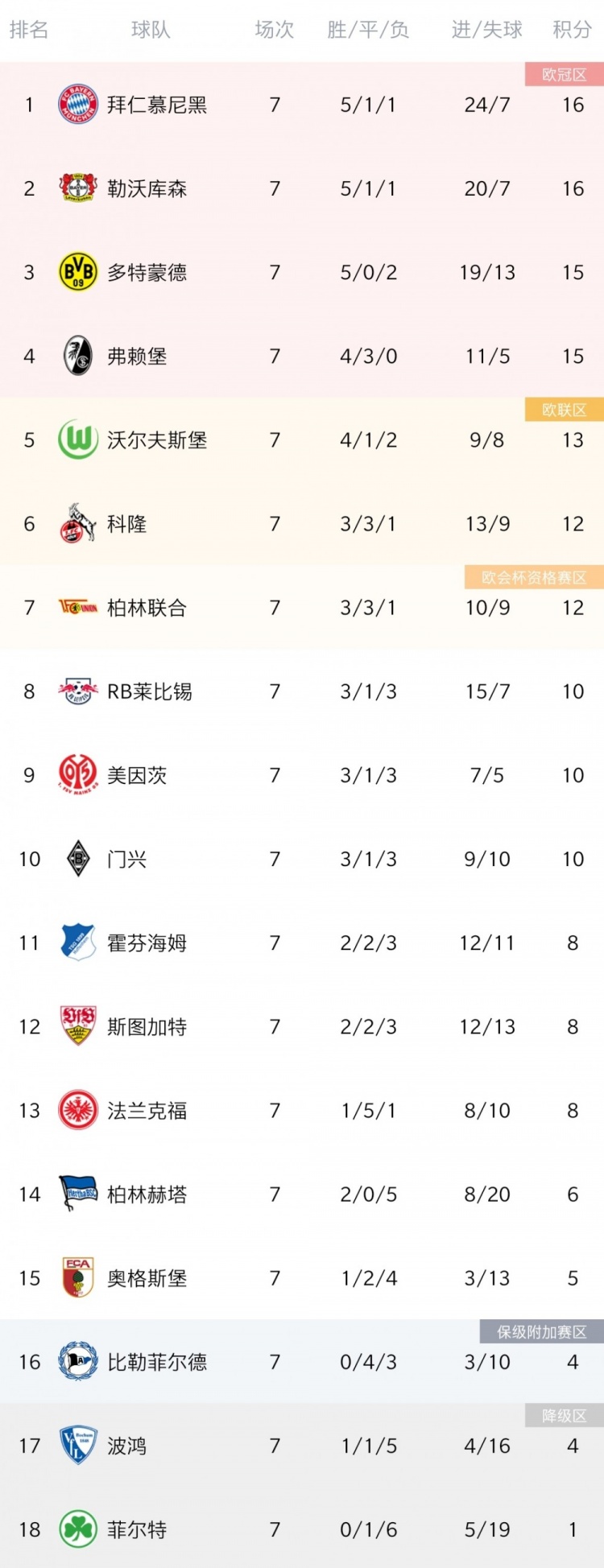Tap the Borussia Dortmund BVB logo

[78, 272]
